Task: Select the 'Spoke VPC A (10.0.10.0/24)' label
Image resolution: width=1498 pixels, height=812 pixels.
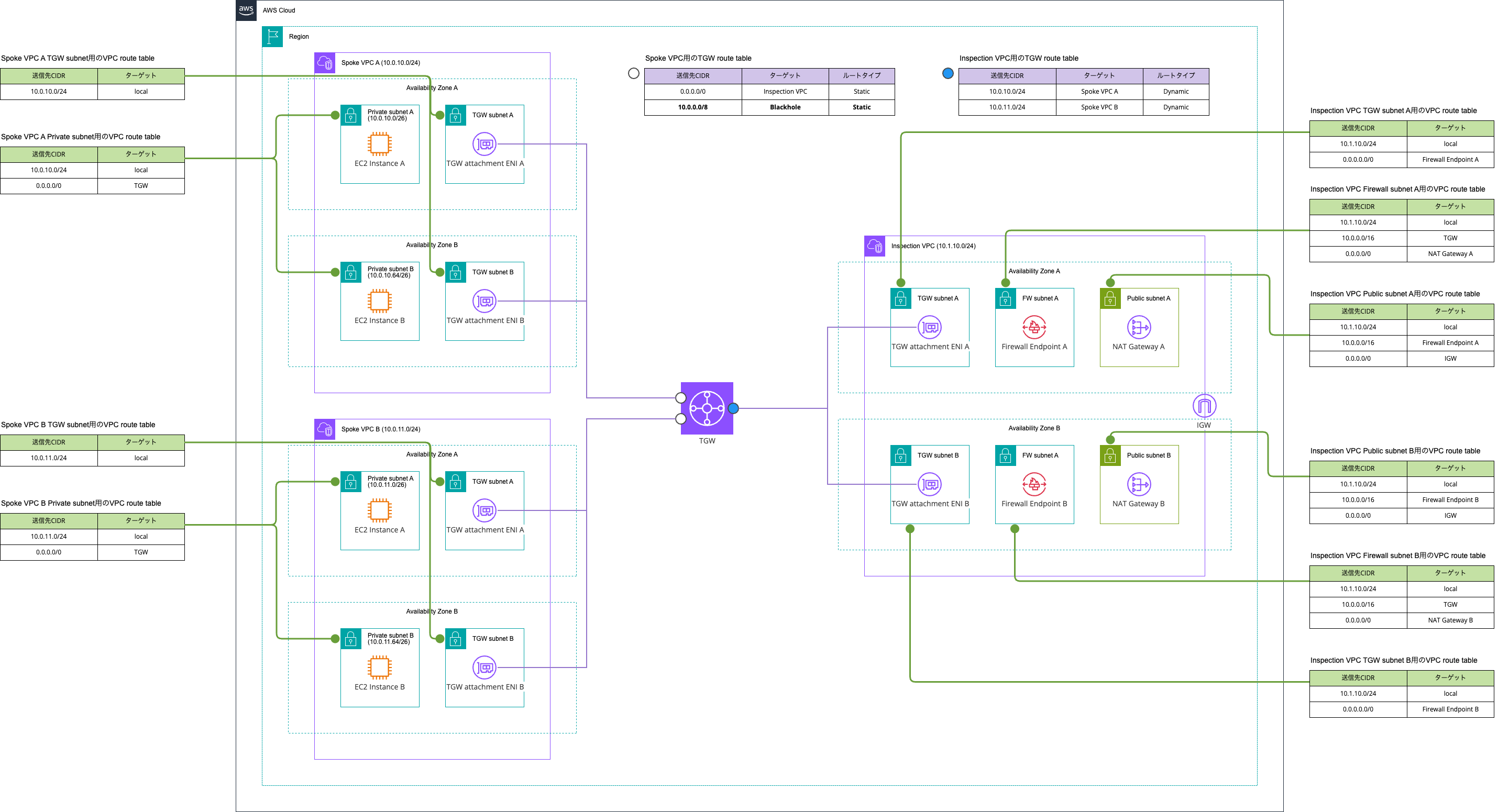Action: (380, 63)
